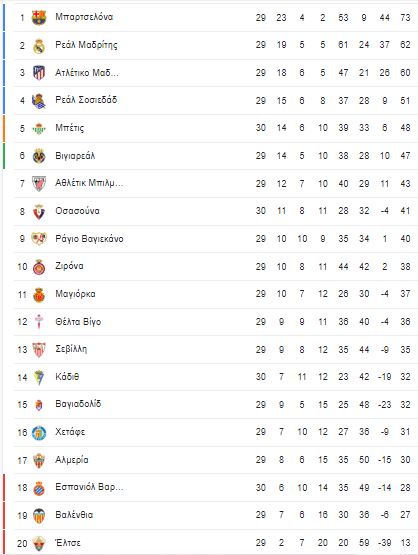418x555 pixels.
Task: Click the Real Madrid crest icon
Action: point(39,45)
